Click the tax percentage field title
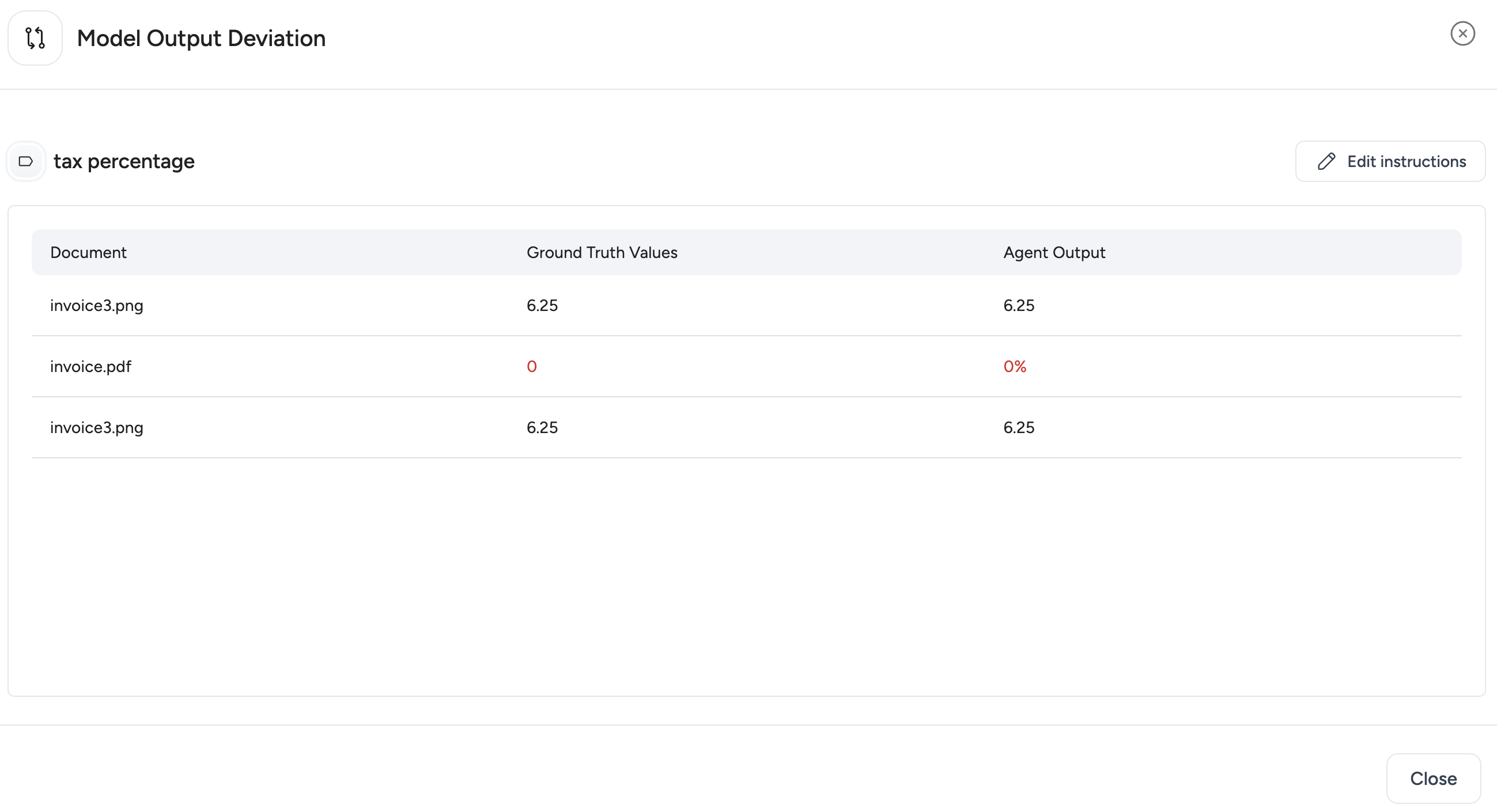This screenshot has width=1497, height=812. [x=124, y=161]
